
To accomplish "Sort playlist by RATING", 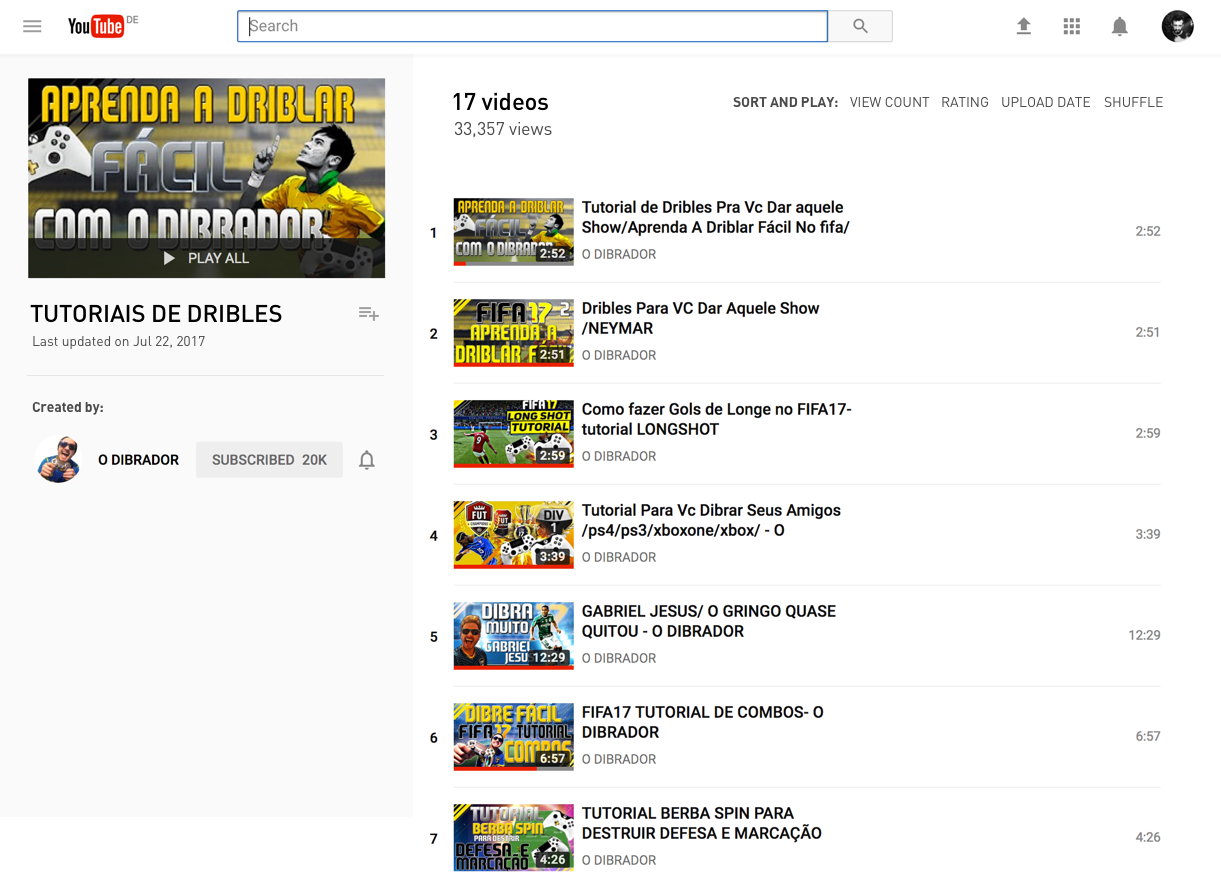I will pos(965,102).
